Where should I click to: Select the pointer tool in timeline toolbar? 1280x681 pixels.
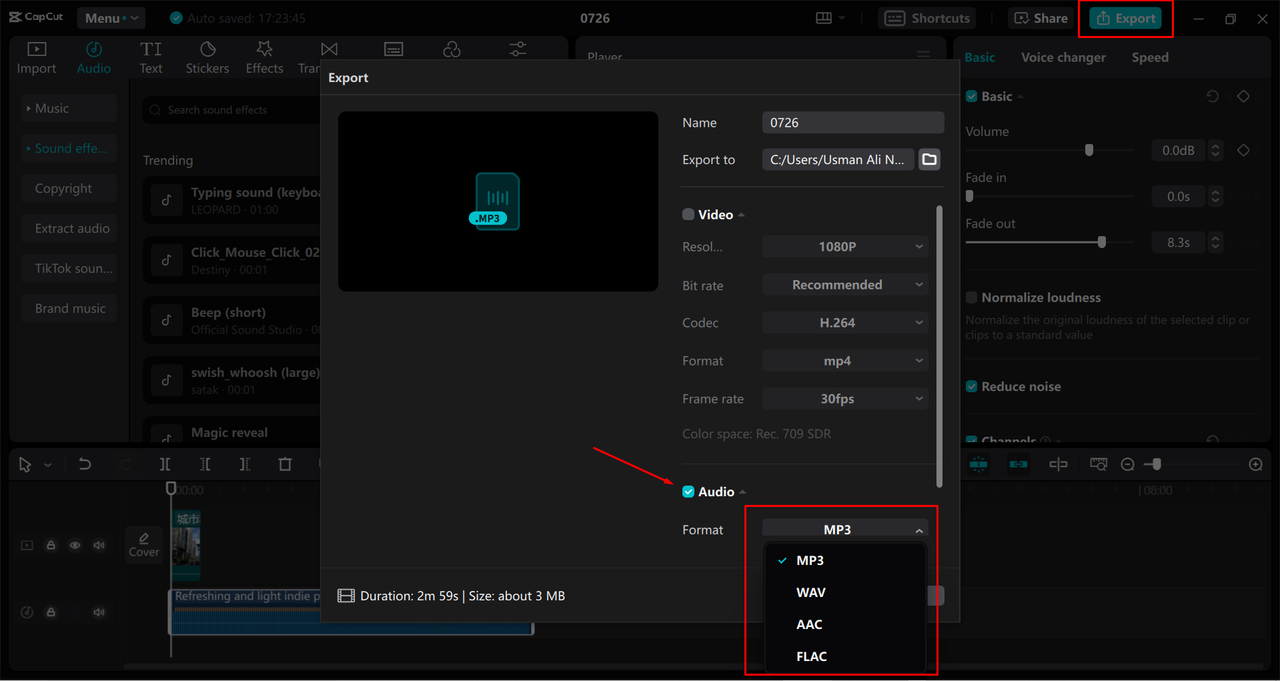click(x=25, y=464)
